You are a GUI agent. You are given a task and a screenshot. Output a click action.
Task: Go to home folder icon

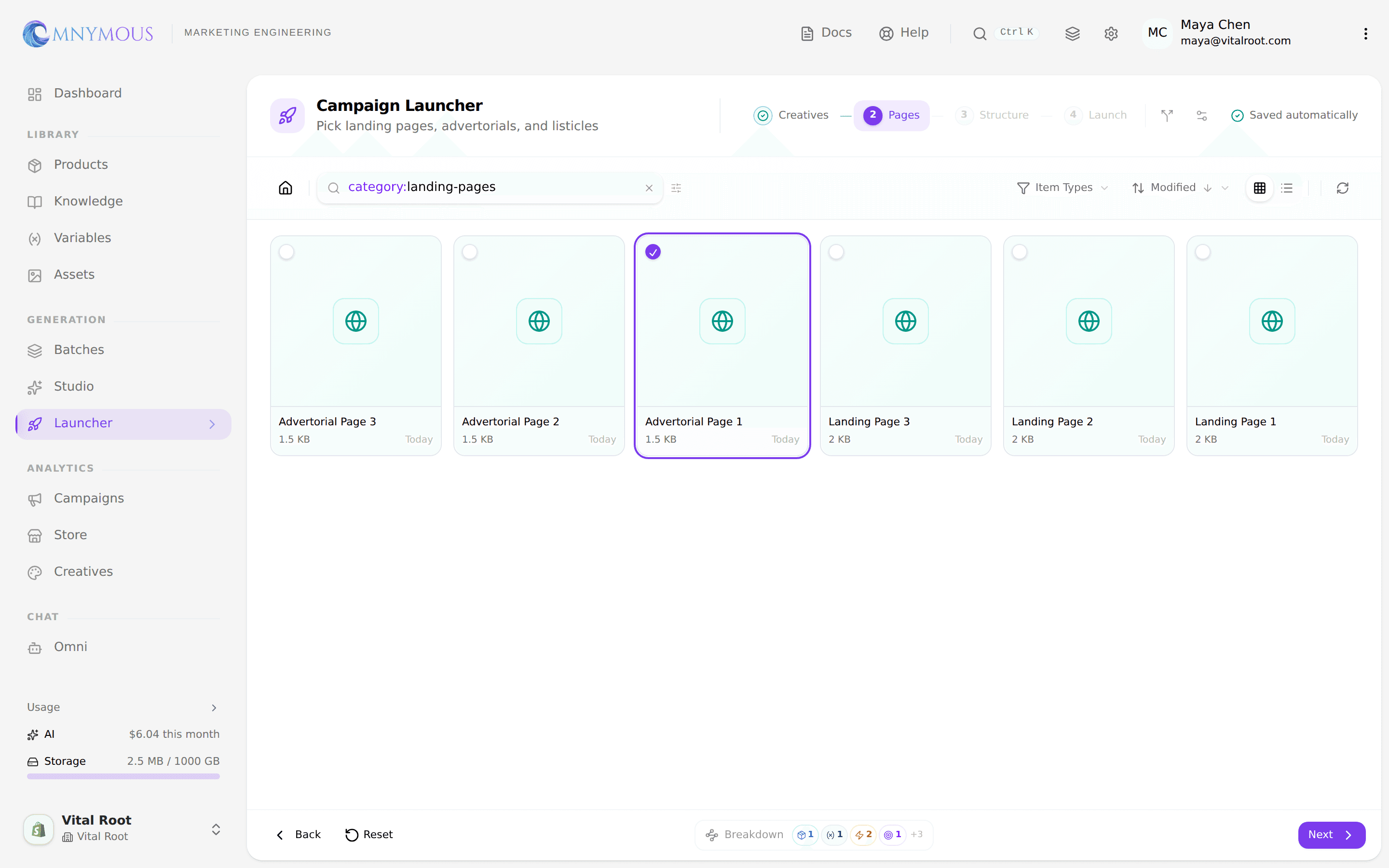285,188
